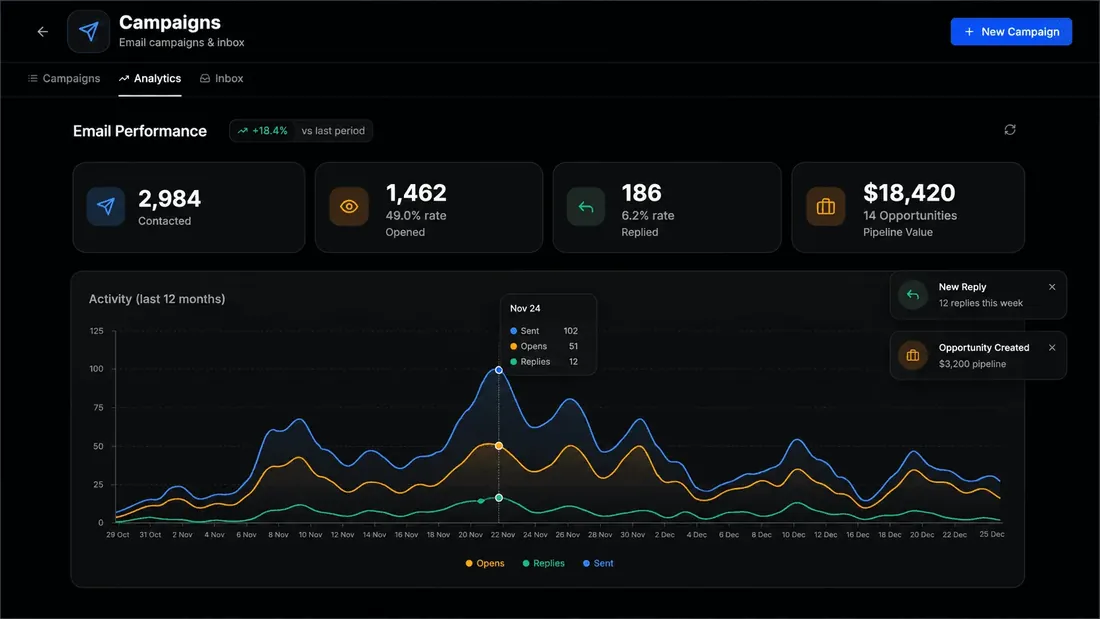This screenshot has width=1100, height=619.
Task: Click the Pipeline Value briefcase icon
Action: pos(826,206)
